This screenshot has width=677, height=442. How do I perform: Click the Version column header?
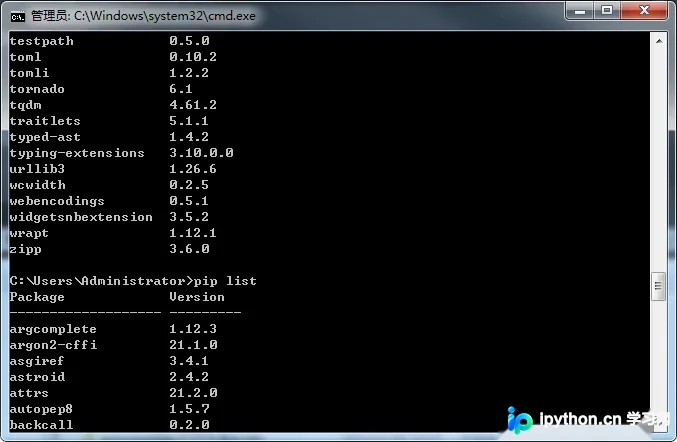click(197, 297)
